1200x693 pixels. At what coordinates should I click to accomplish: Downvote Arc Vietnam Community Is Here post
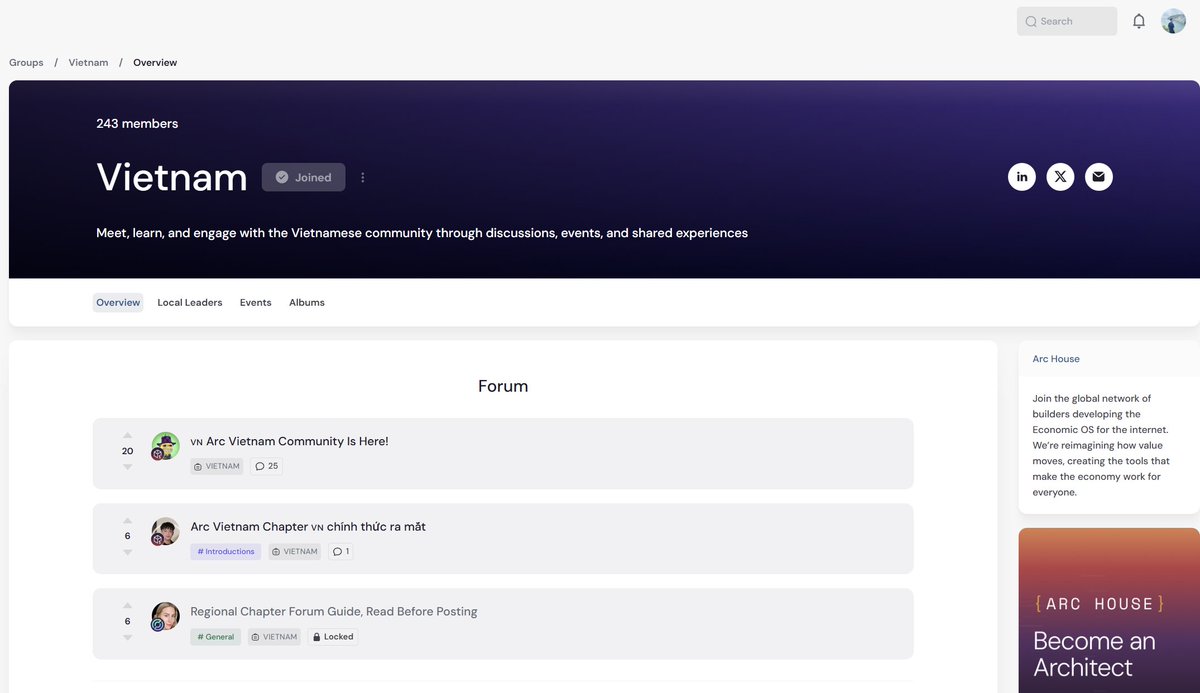(127, 467)
